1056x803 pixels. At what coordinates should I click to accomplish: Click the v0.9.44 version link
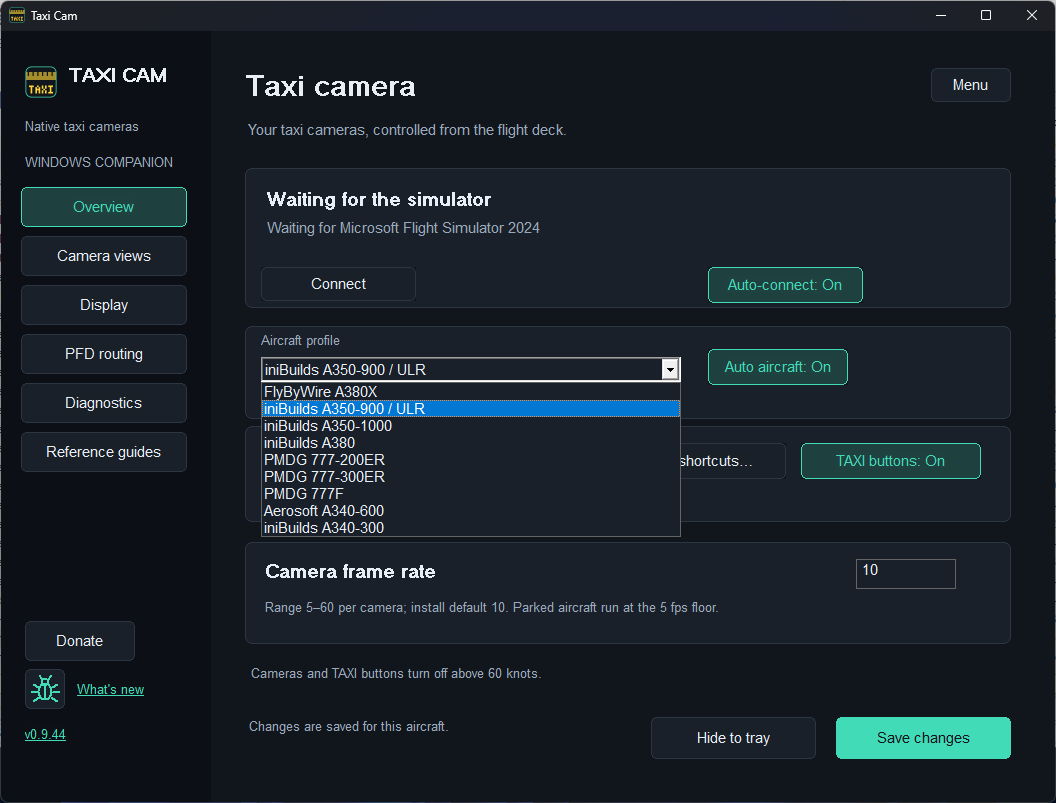click(x=45, y=734)
